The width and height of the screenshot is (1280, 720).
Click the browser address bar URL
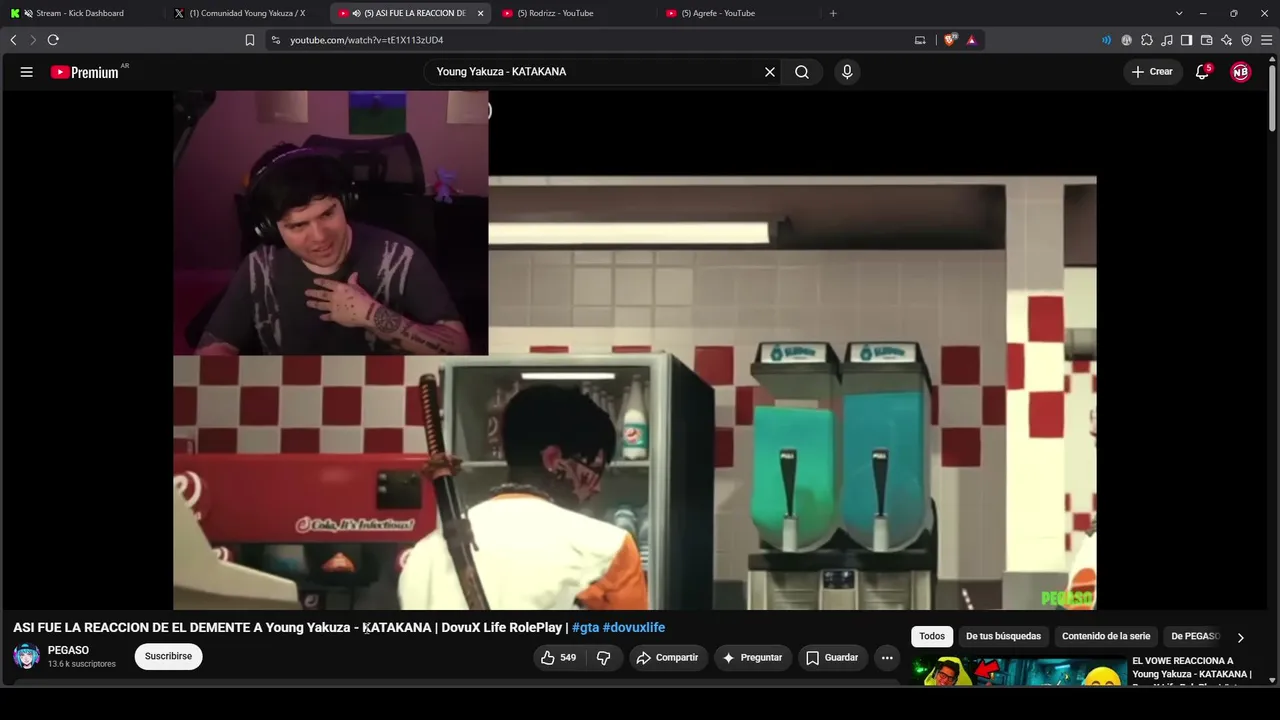click(366, 40)
